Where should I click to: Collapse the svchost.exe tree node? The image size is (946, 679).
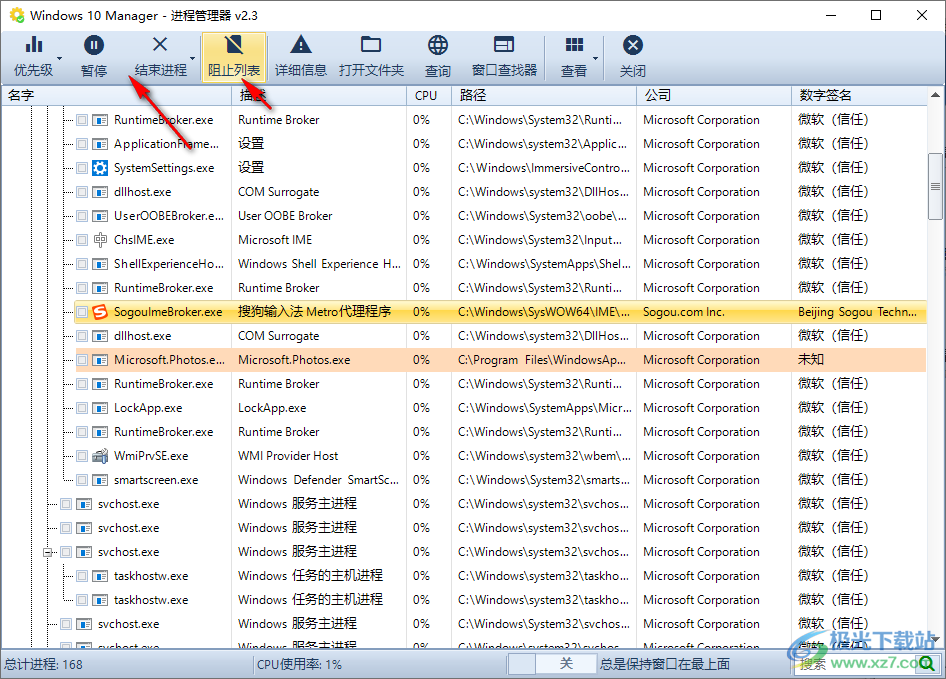(48, 551)
